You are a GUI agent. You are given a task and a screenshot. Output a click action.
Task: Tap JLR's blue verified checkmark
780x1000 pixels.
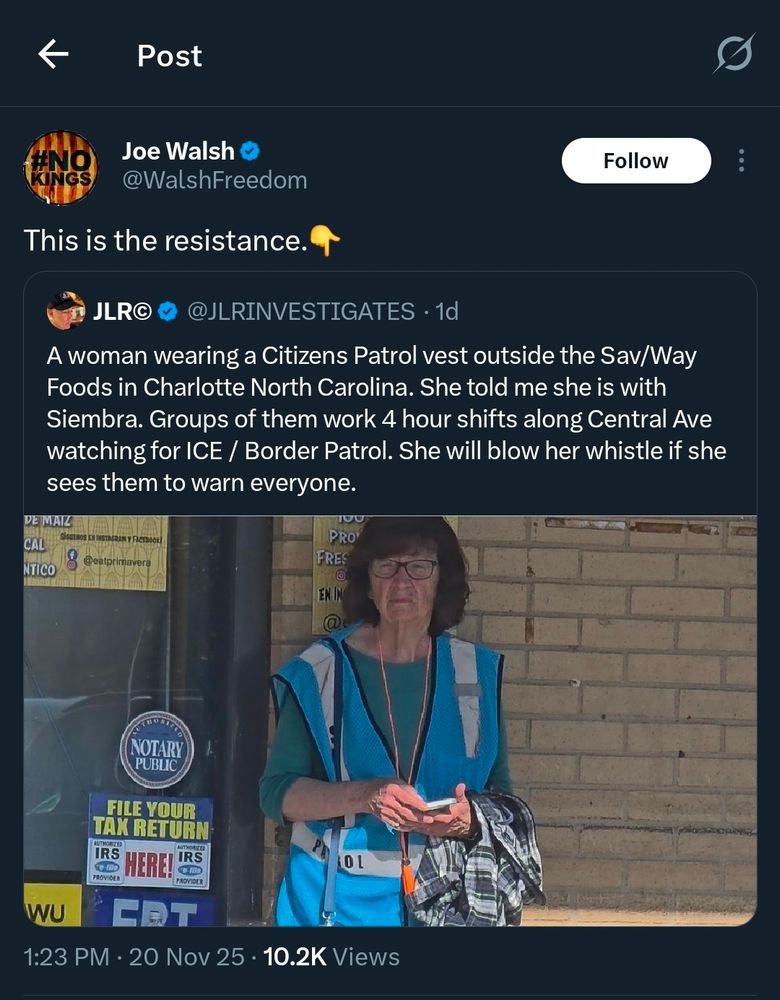click(x=168, y=311)
